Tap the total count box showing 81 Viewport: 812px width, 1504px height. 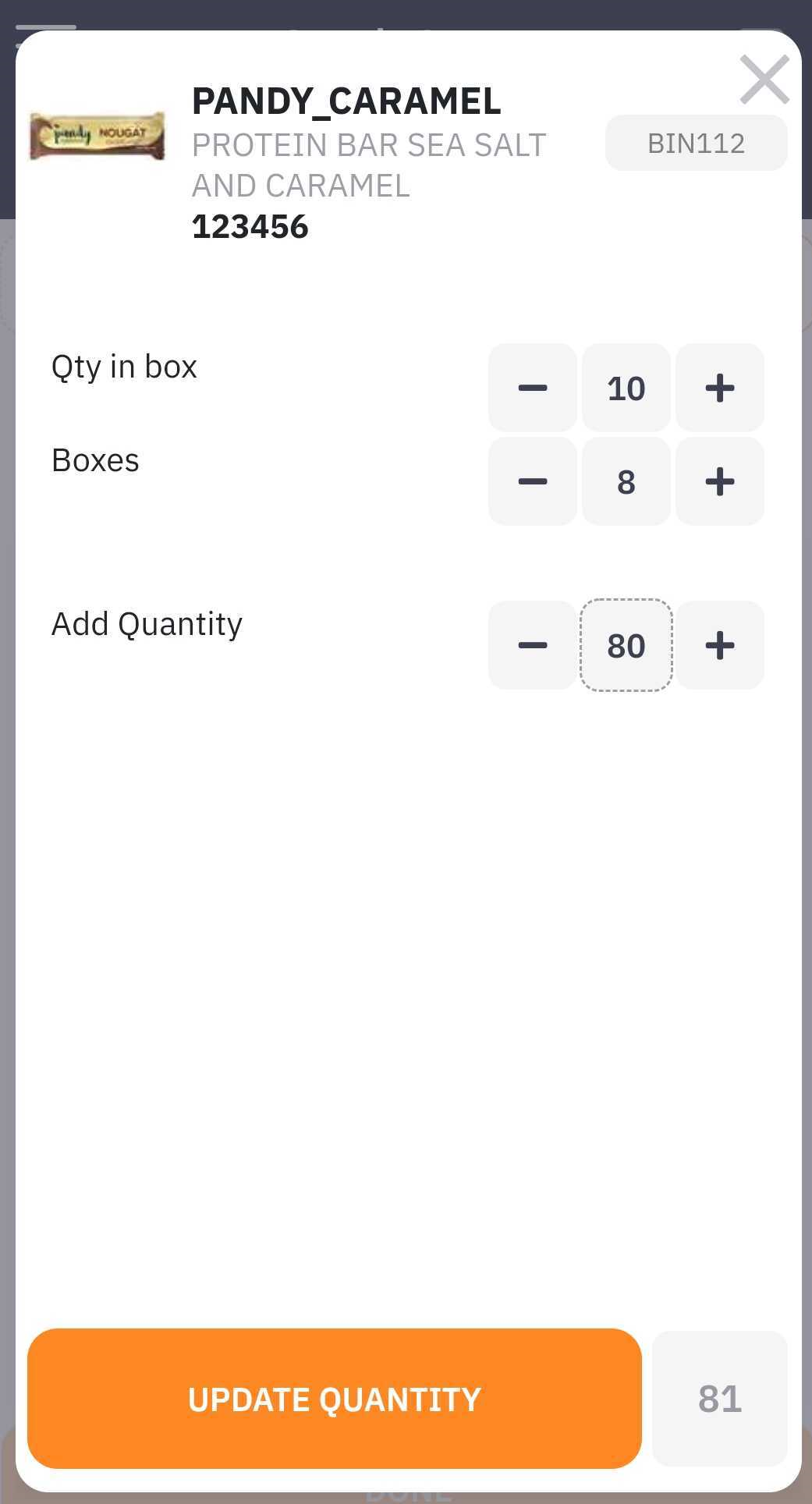click(719, 1399)
